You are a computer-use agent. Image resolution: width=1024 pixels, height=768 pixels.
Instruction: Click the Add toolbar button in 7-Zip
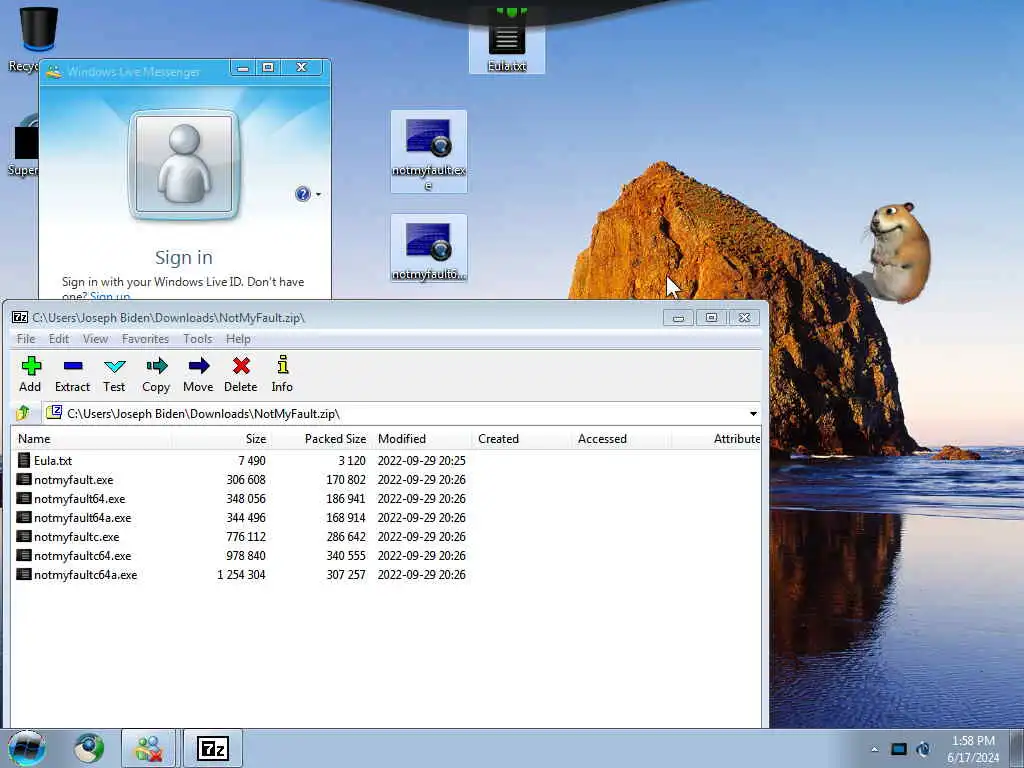tap(30, 374)
